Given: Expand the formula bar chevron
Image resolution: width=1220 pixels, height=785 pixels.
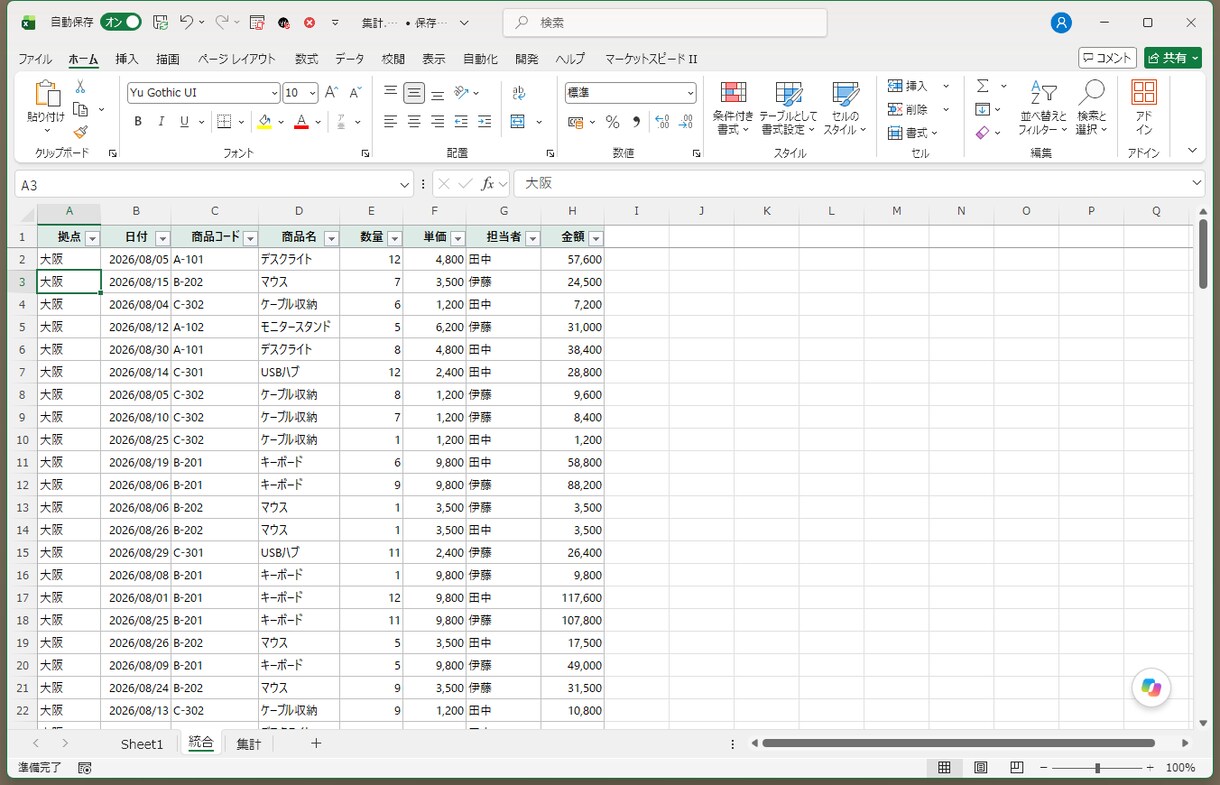Looking at the screenshot, I should click(1197, 183).
